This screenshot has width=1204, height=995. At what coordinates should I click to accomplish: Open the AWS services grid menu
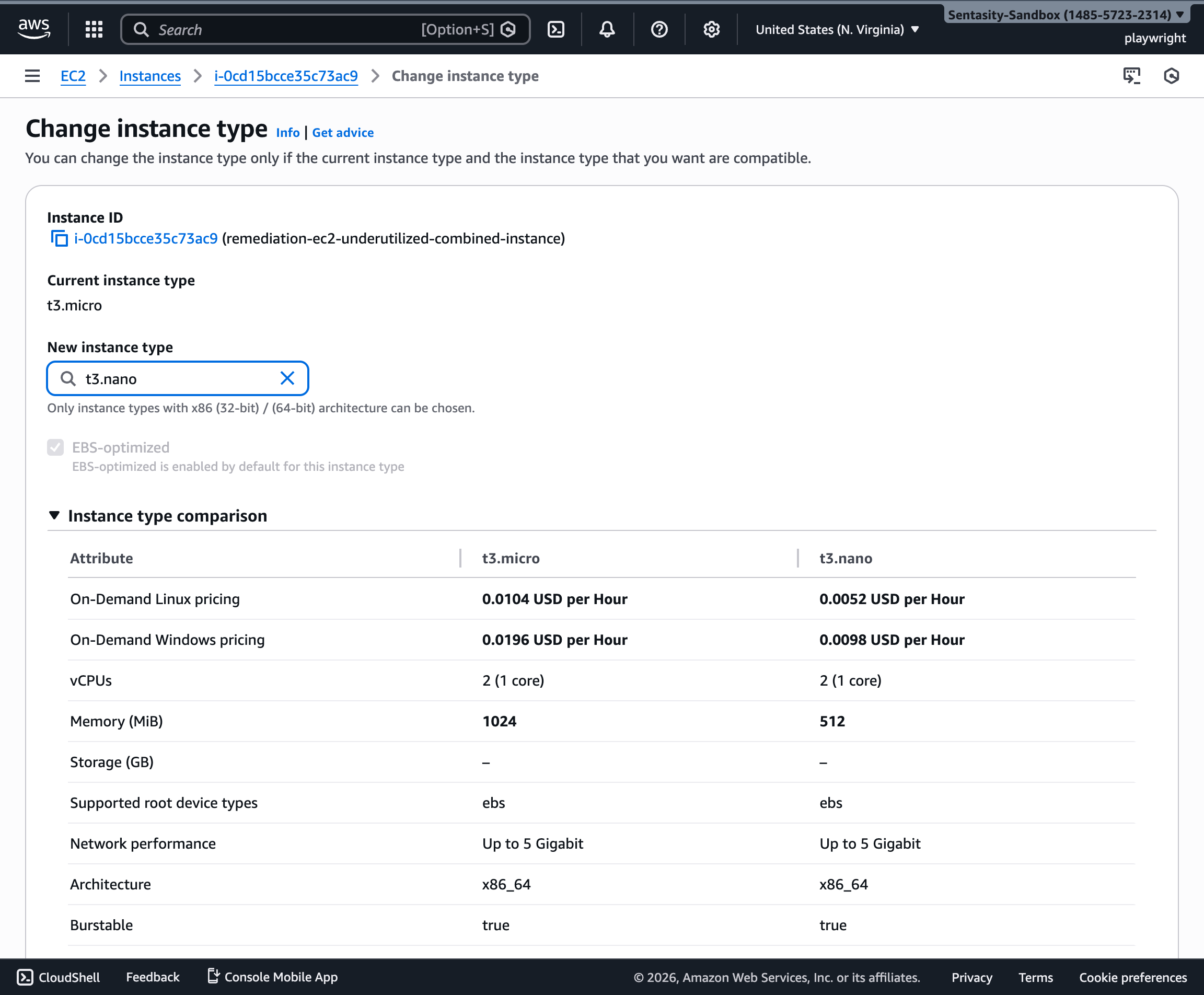(93, 29)
